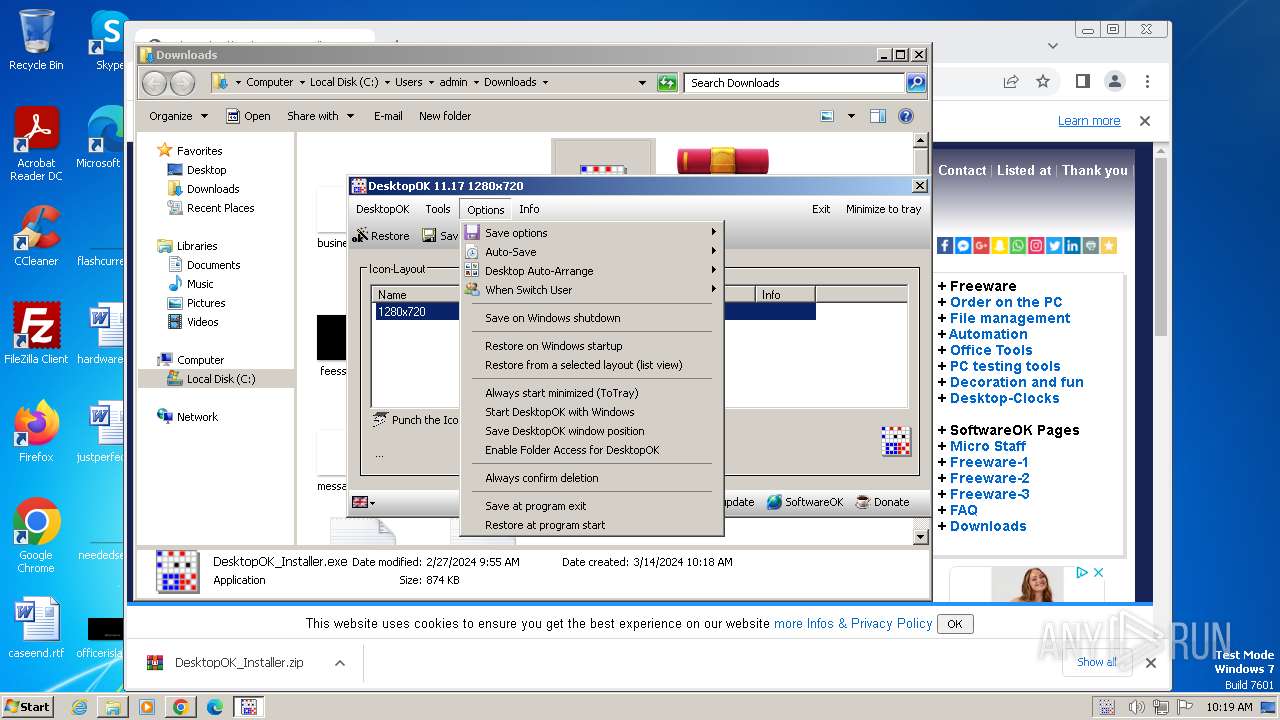Open the When Switch User submenu

click(591, 290)
